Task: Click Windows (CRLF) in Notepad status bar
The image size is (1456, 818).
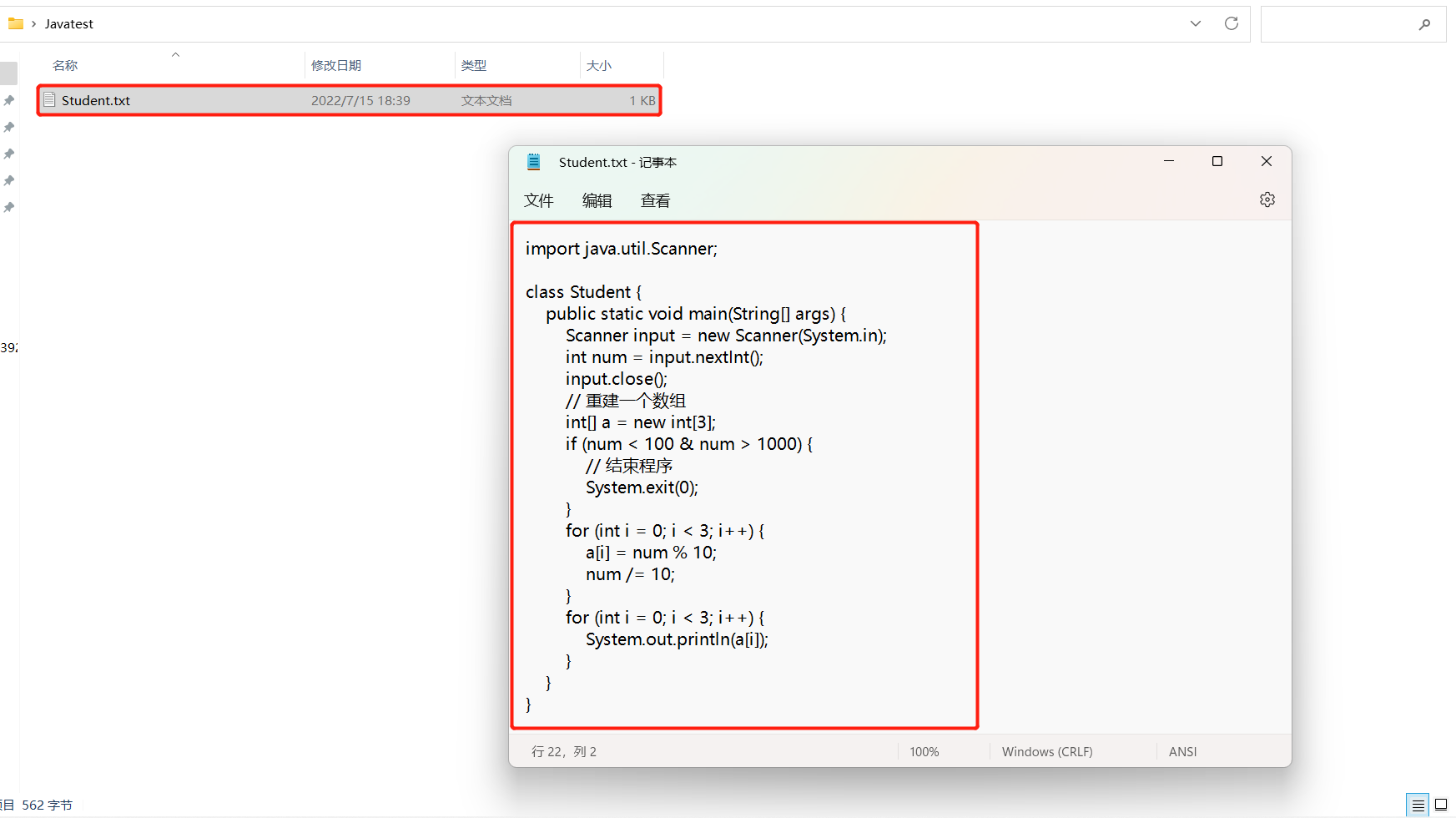Action: coord(1047,751)
